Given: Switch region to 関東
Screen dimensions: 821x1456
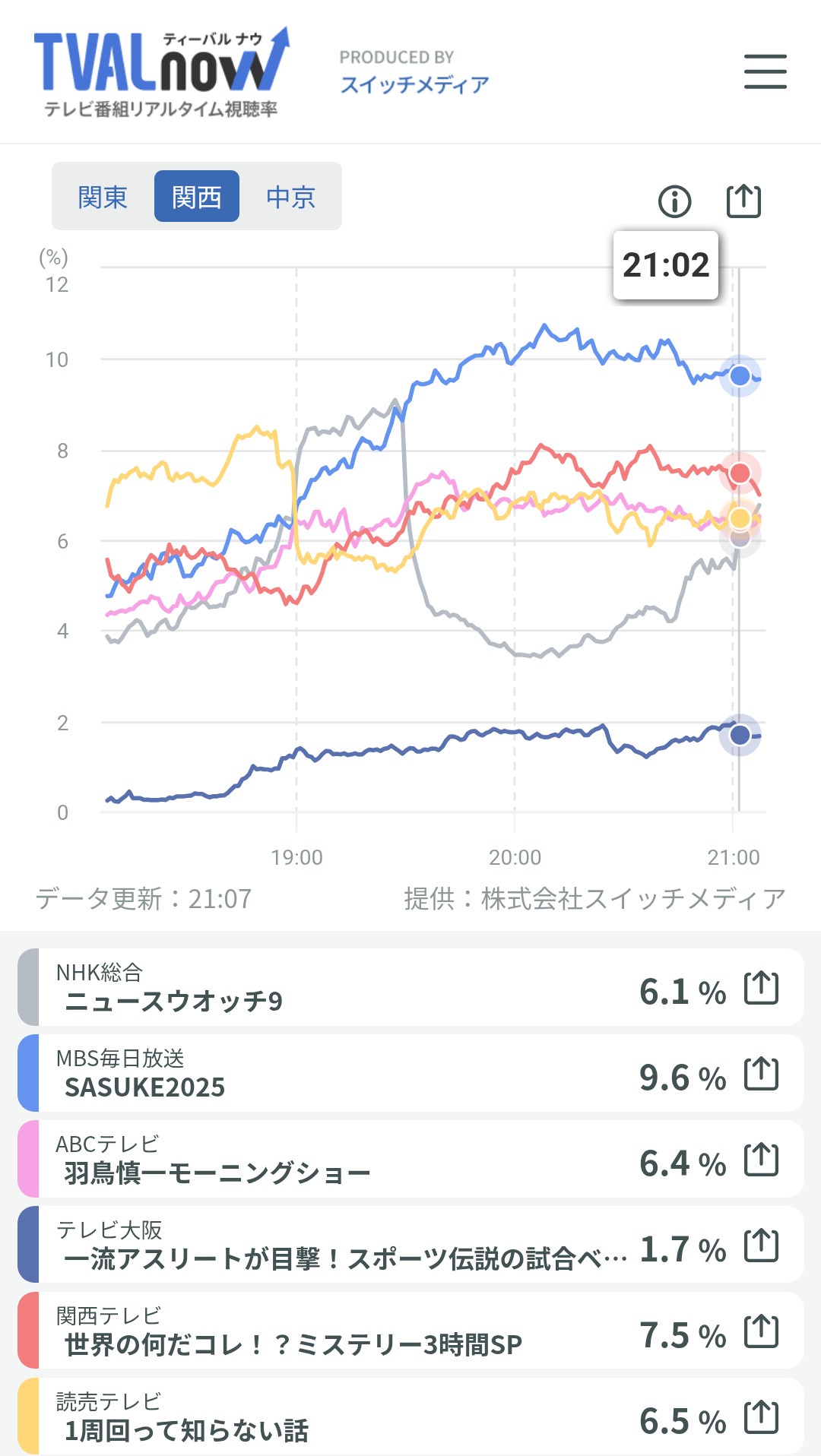Looking at the screenshot, I should coord(103,197).
